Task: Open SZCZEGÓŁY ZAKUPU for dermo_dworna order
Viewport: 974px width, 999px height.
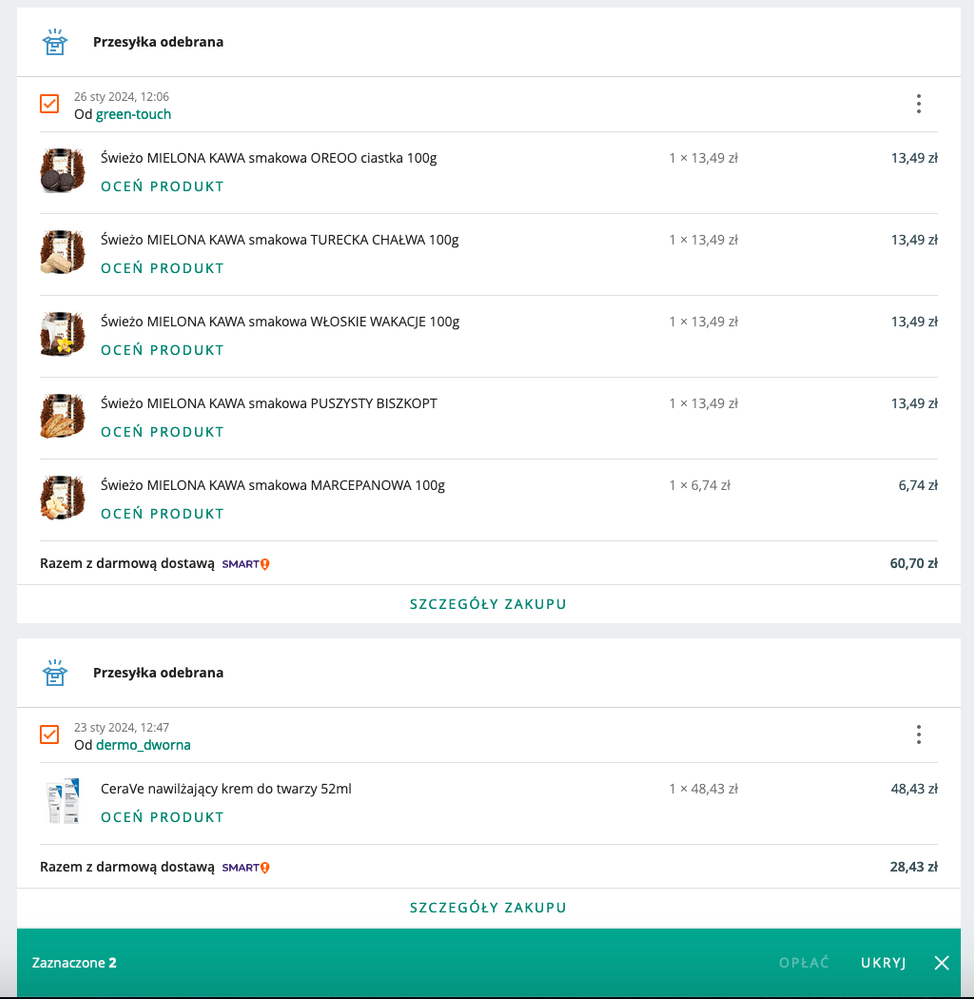Action: coord(488,908)
